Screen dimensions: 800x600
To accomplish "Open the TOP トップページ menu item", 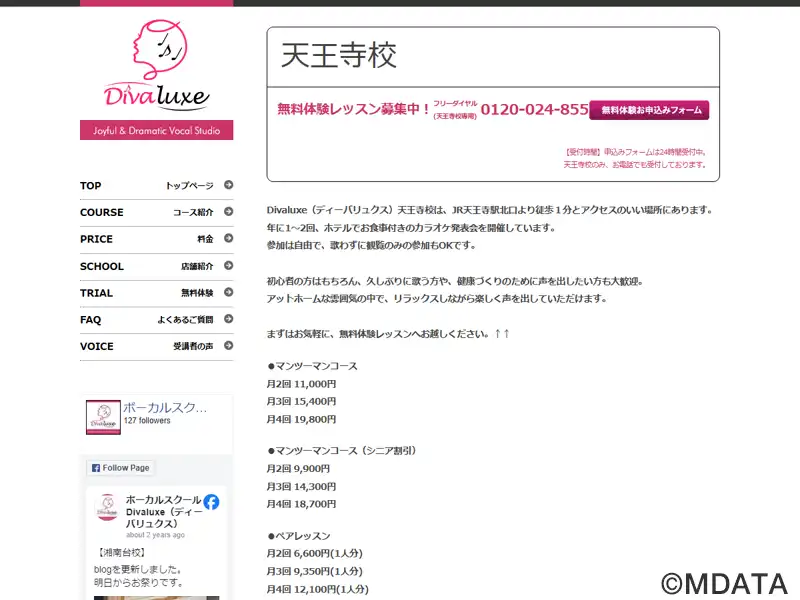I will pyautogui.click(x=157, y=186).
